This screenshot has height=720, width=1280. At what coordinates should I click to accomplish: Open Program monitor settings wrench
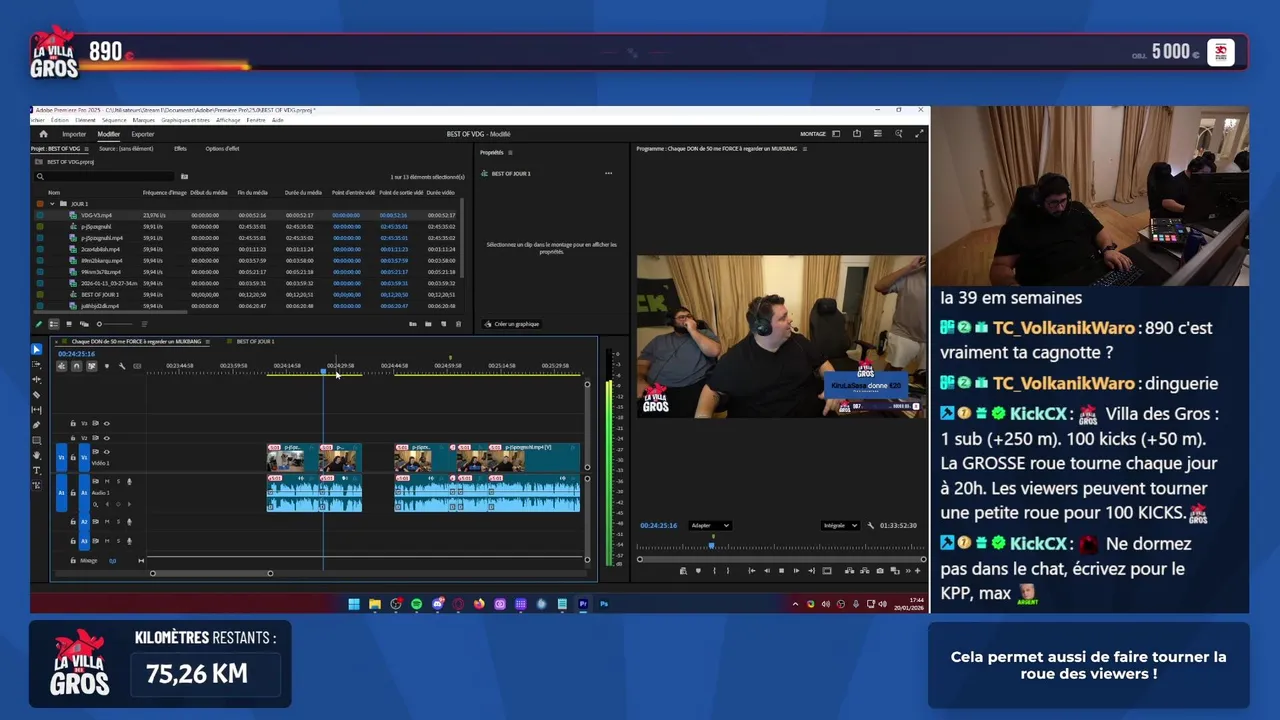[870, 526]
